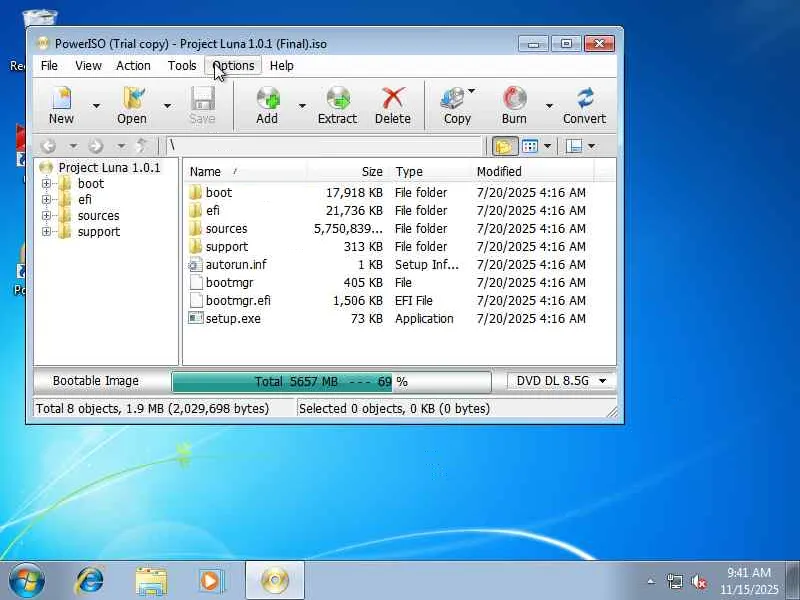Click the bootmgr.efi file icon
The width and height of the screenshot is (800, 600).
click(195, 301)
